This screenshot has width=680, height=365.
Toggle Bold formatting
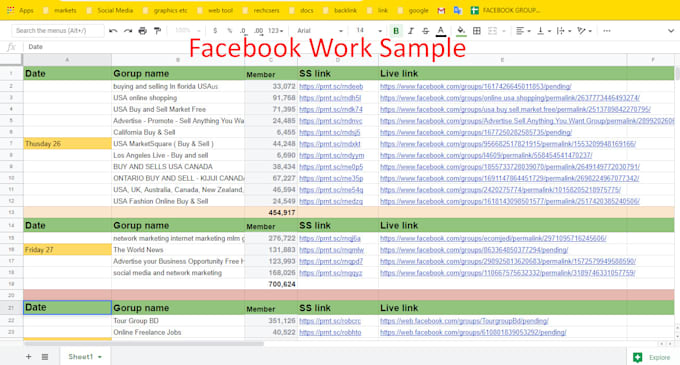(396, 31)
